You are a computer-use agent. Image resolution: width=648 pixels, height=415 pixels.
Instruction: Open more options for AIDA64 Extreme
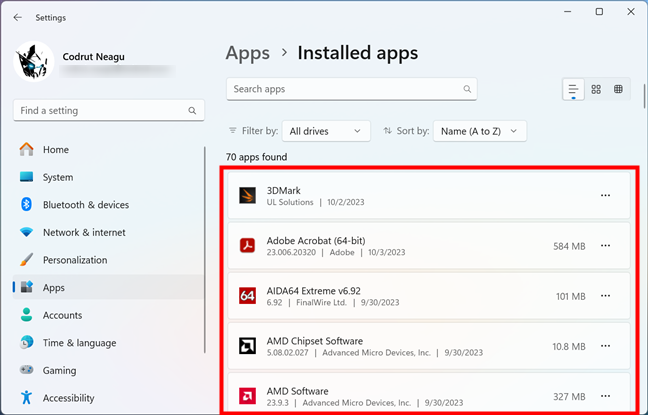(605, 296)
